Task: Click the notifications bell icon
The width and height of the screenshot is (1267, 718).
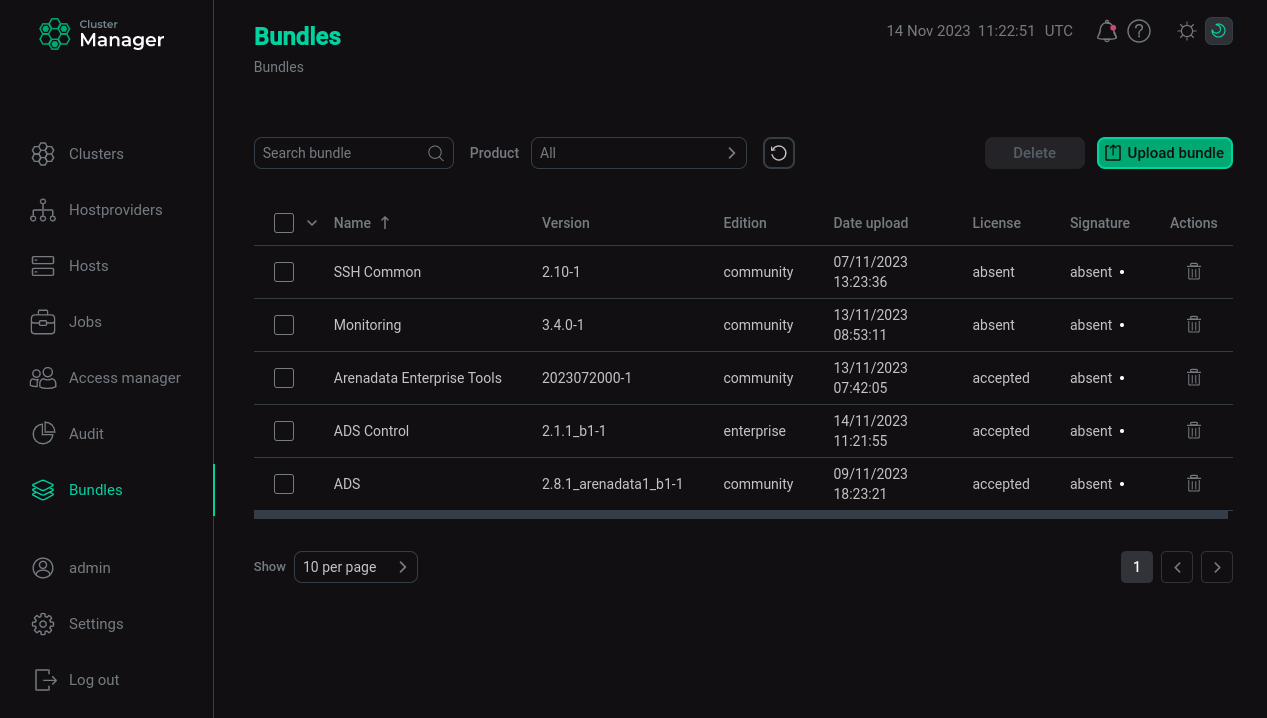Action: tap(1106, 31)
